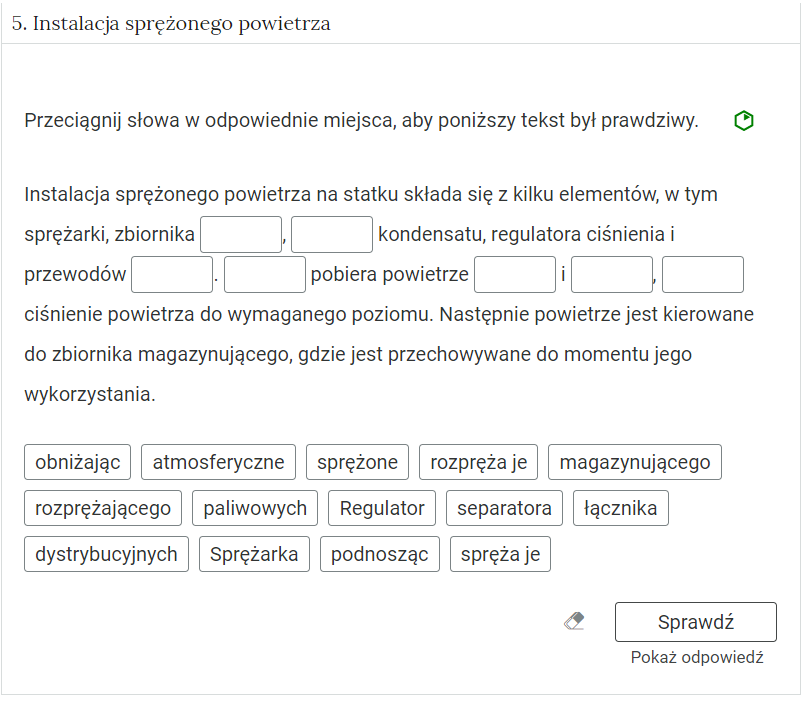Select the word chip 'atmosferyczne'
This screenshot has height=701, width=803.
tap(219, 462)
